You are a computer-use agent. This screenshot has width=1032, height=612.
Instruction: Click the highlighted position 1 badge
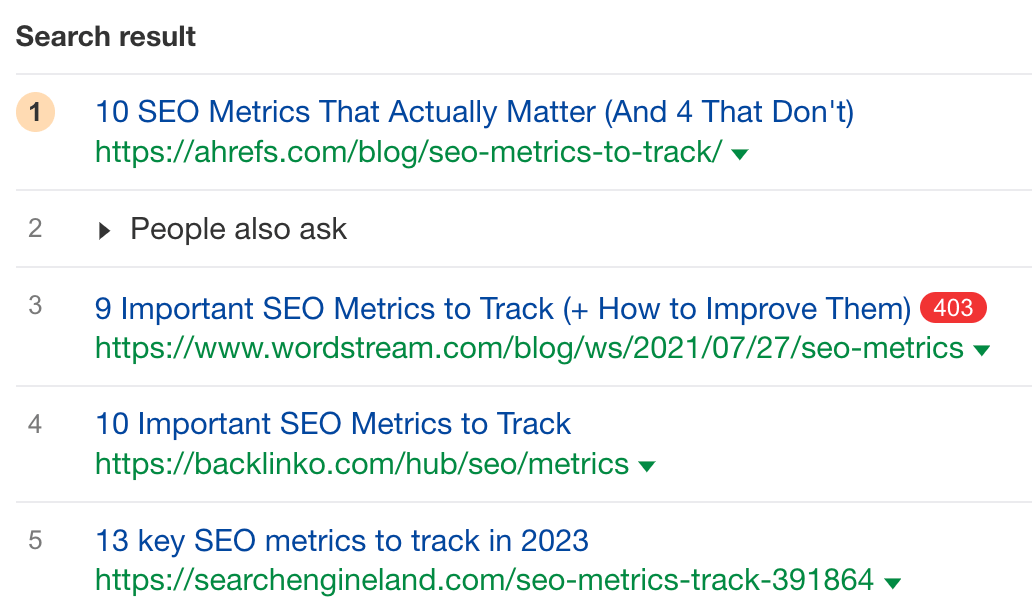(x=35, y=113)
